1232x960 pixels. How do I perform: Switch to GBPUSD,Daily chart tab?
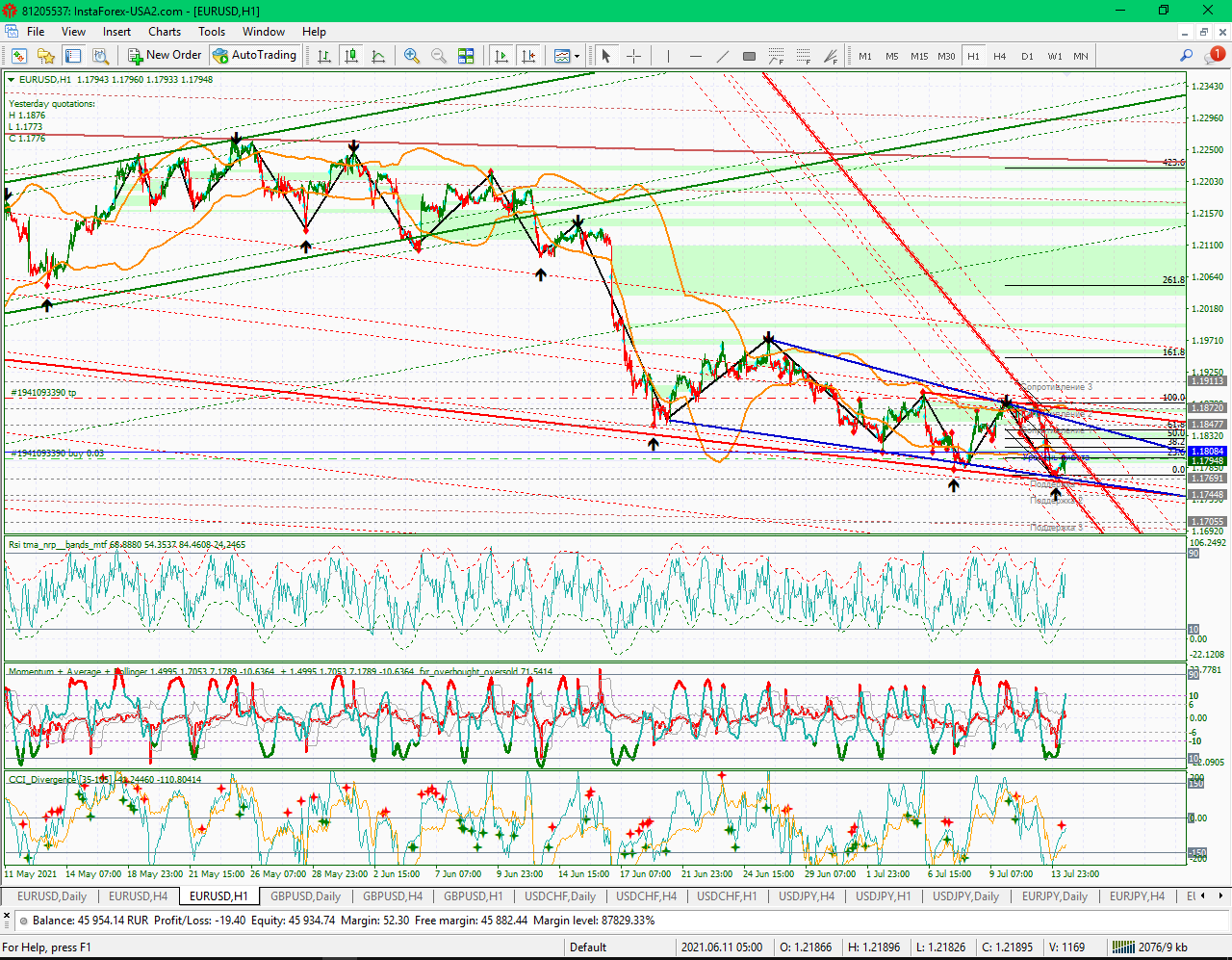(x=305, y=896)
